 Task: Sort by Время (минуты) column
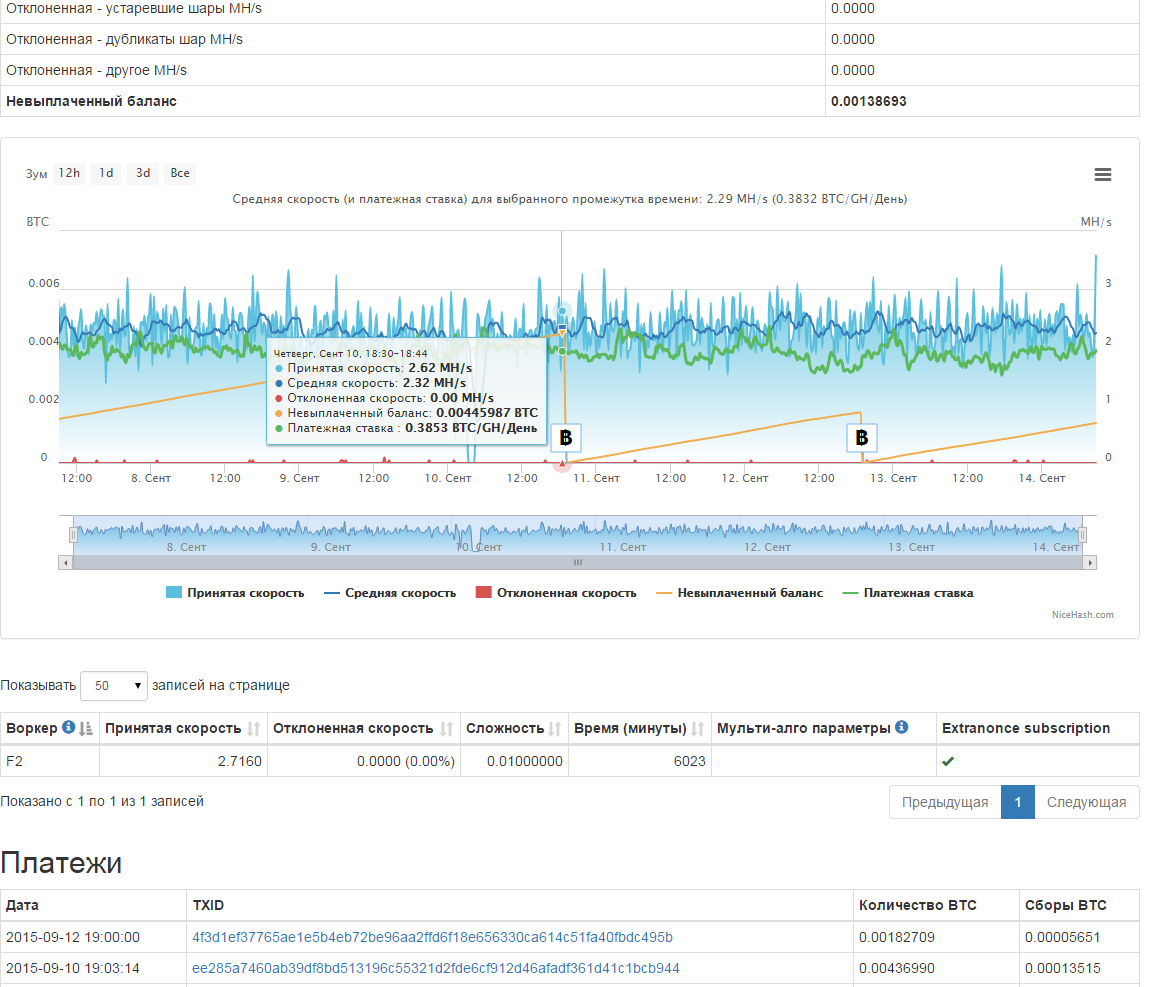point(698,729)
